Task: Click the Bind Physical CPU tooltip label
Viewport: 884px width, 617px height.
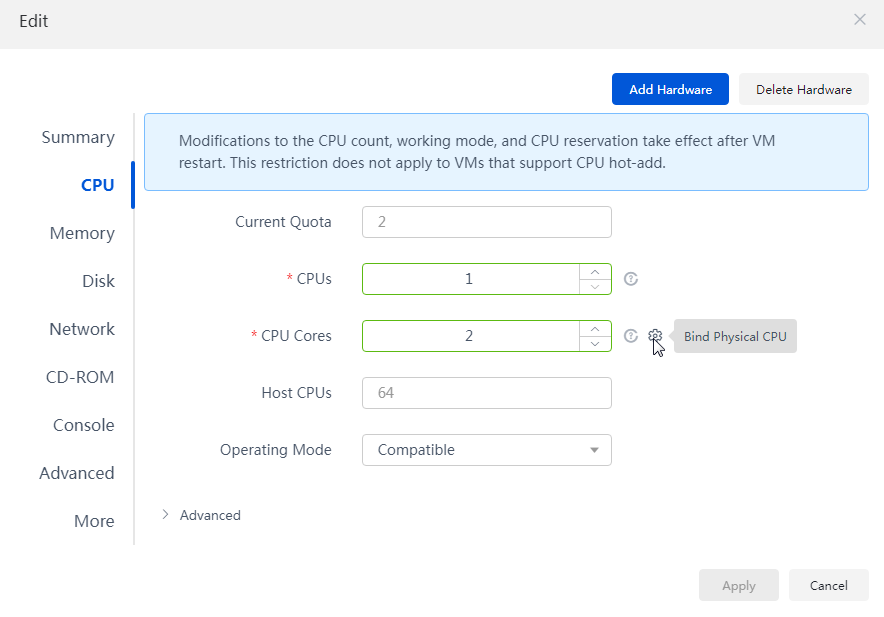Action: tap(735, 336)
